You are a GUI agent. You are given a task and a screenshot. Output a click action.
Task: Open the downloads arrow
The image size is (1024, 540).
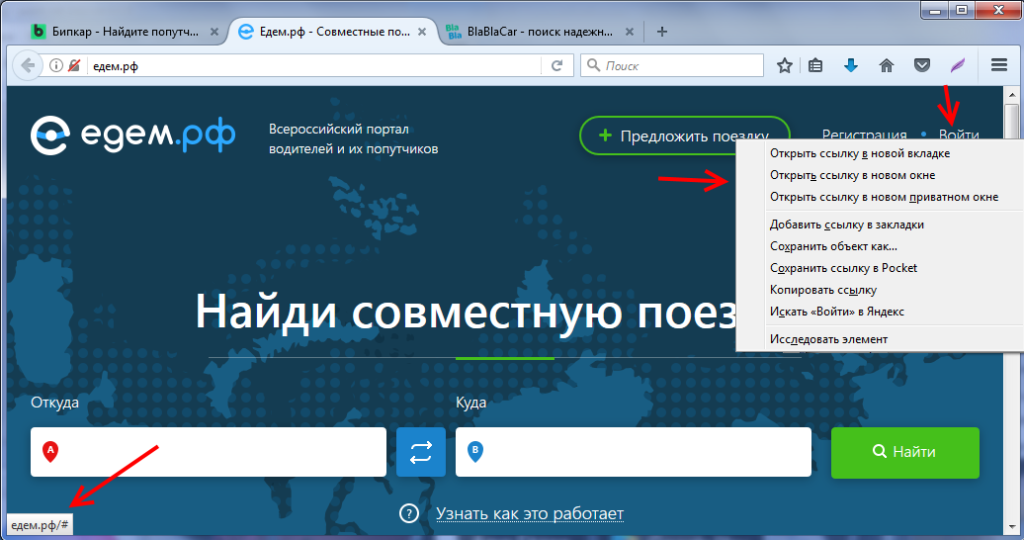pyautogui.click(x=851, y=65)
